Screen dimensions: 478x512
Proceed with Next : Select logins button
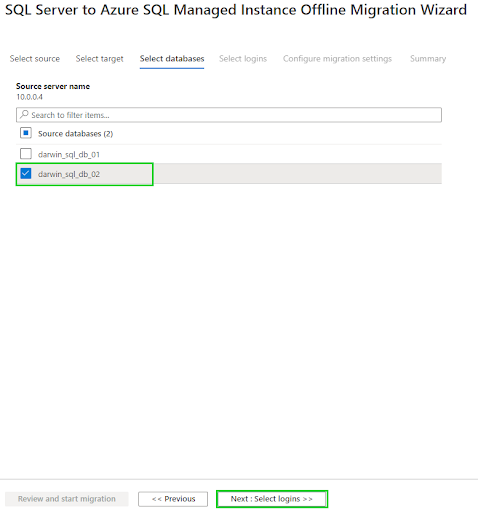point(272,499)
